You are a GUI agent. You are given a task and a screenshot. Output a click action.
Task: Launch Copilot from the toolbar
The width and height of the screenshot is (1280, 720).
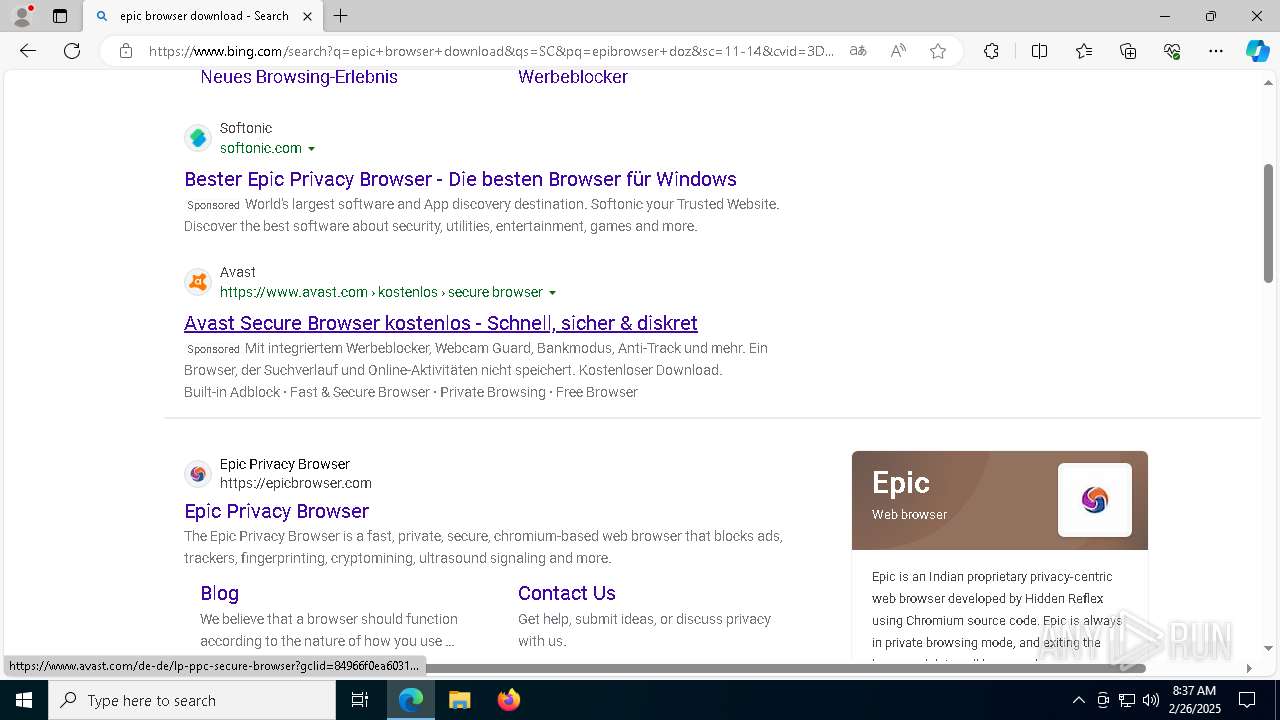coord(1257,51)
